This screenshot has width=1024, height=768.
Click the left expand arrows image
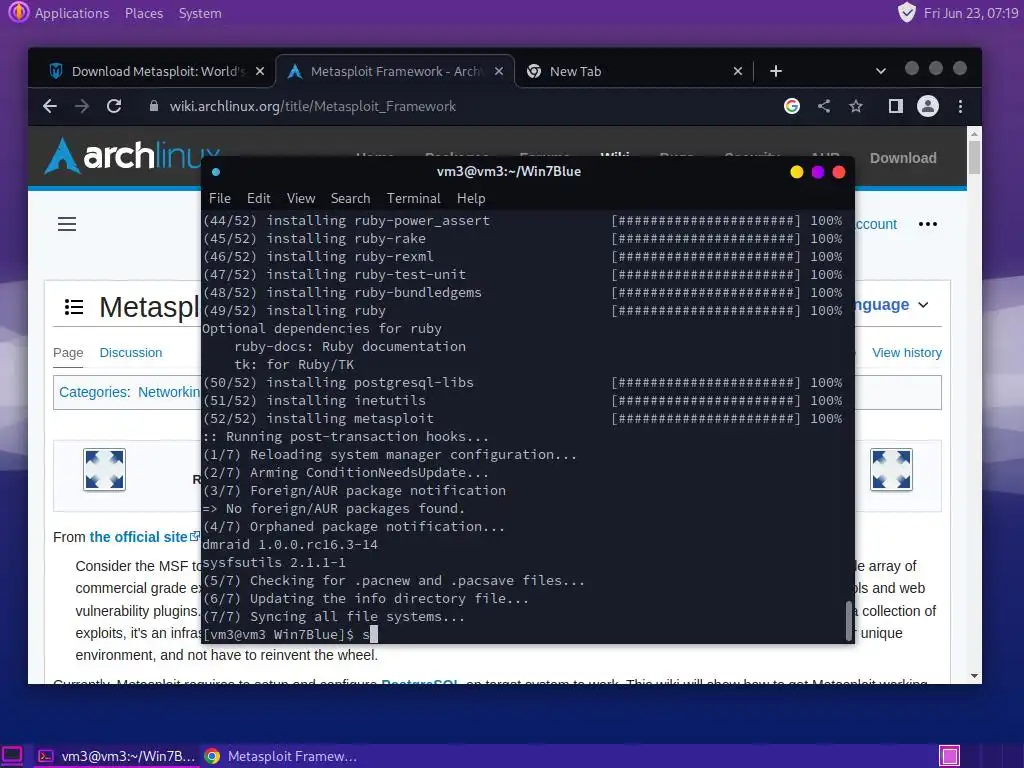(x=104, y=470)
